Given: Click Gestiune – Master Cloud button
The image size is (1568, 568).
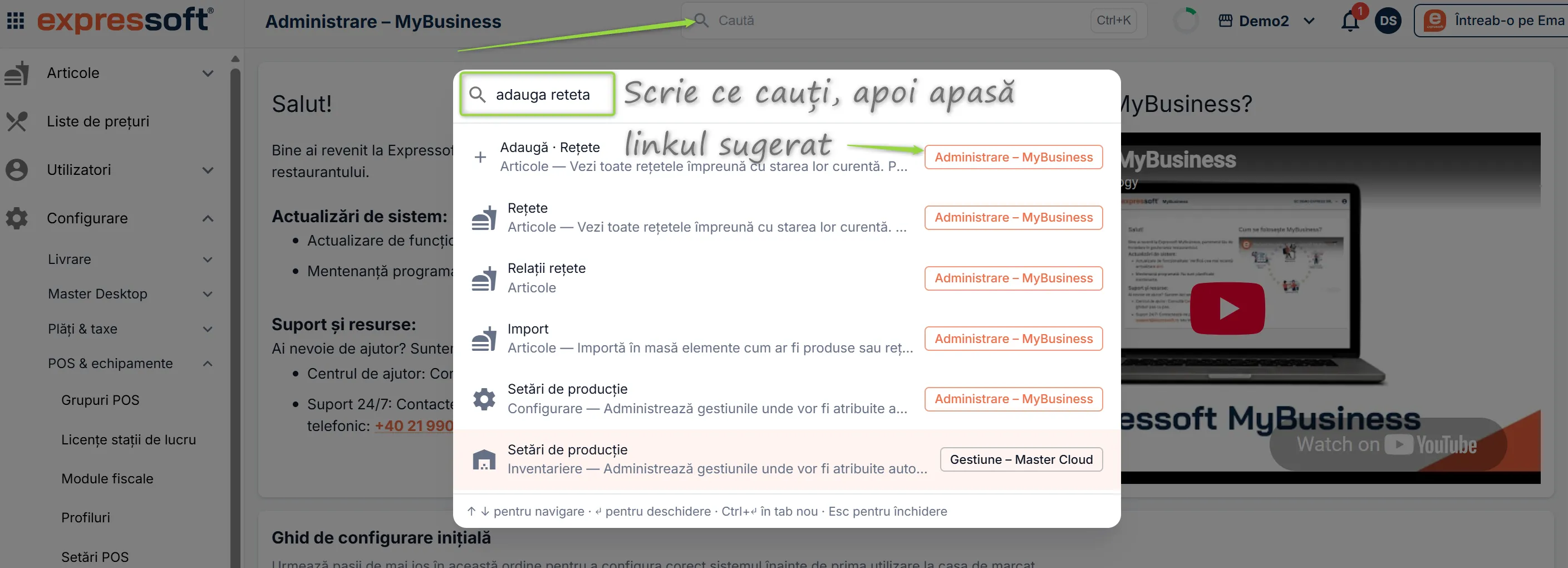Looking at the screenshot, I should click(x=1021, y=459).
